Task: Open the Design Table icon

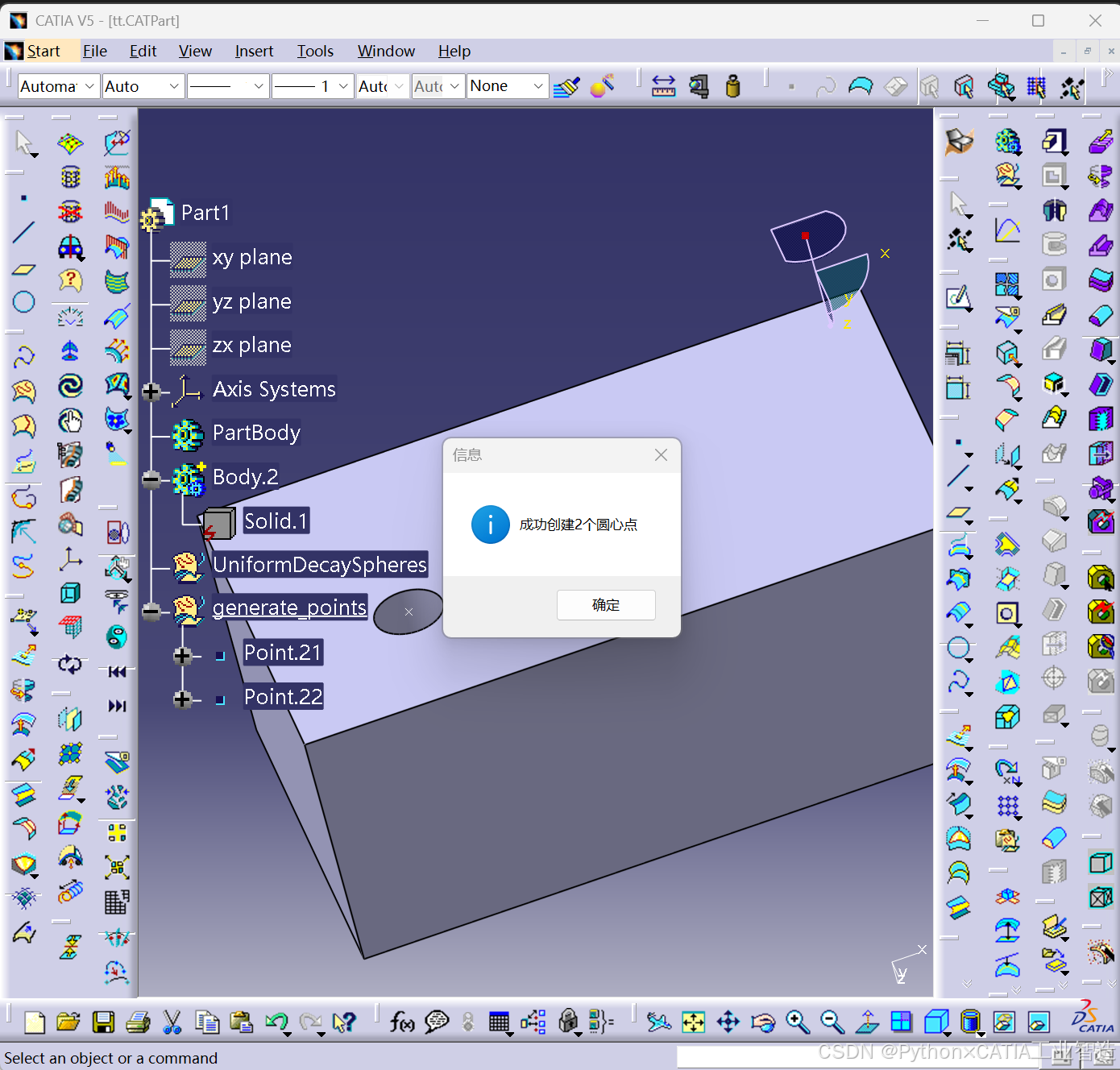Action: click(x=499, y=1022)
